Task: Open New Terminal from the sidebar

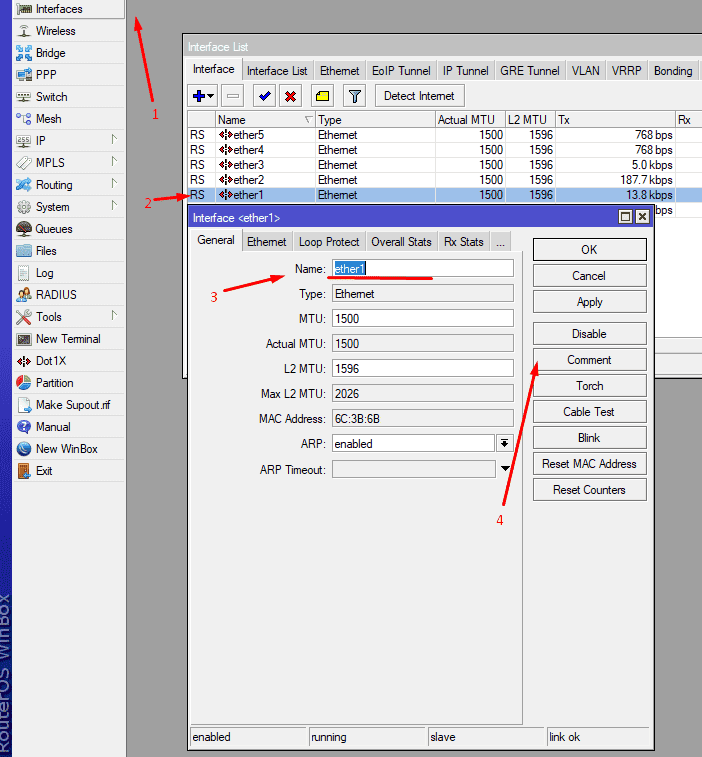Action: point(67,339)
